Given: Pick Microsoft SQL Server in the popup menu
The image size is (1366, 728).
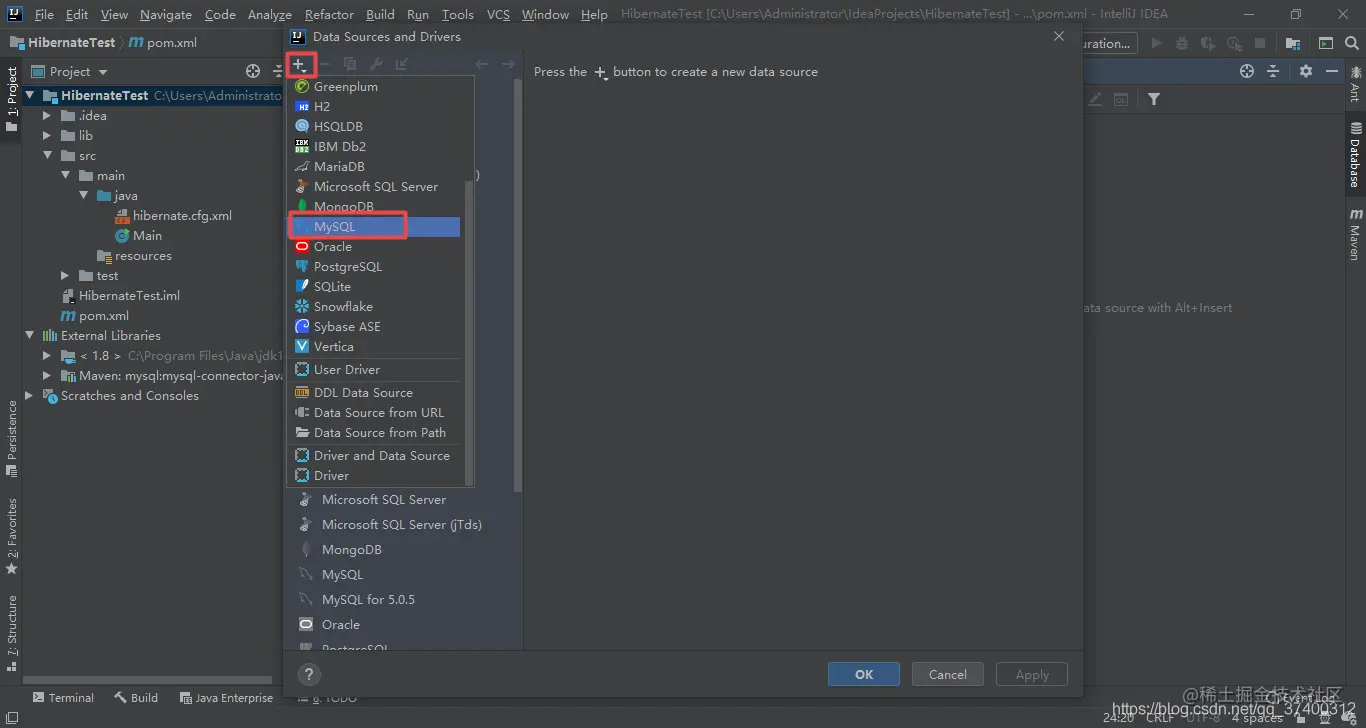Looking at the screenshot, I should pos(375,187).
